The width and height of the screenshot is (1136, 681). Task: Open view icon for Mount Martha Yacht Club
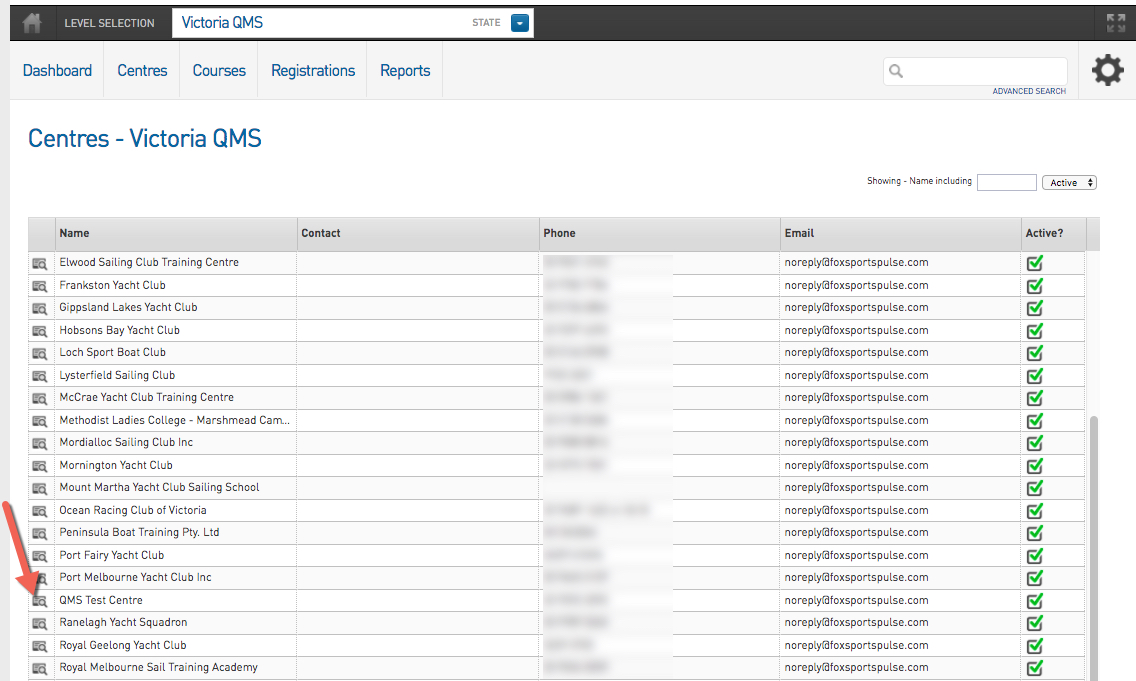pyautogui.click(x=40, y=488)
